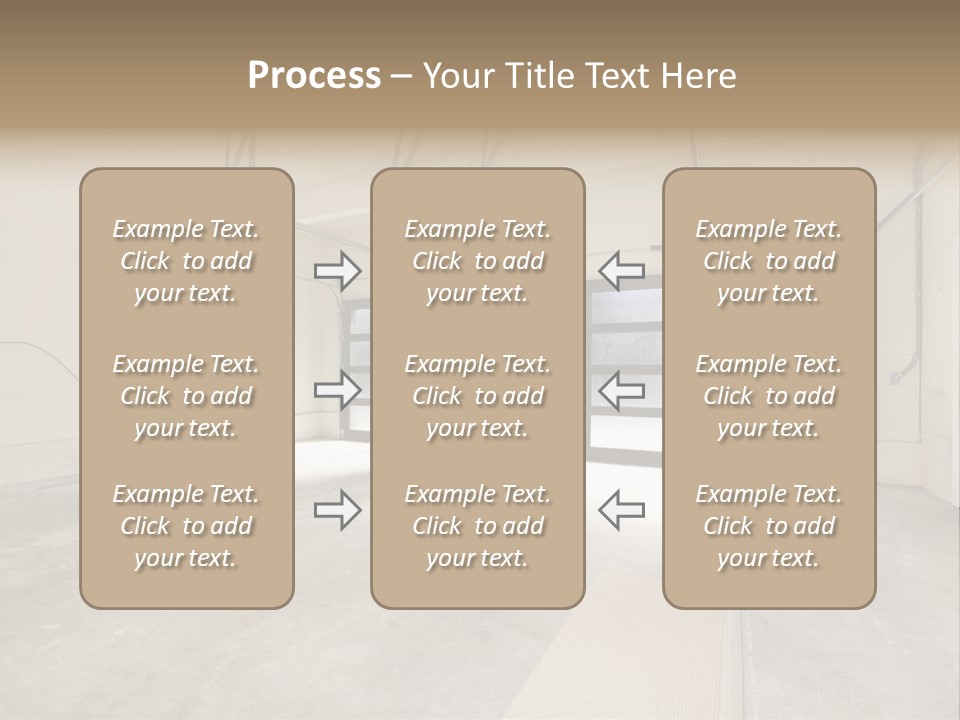
Task: Click the top left-pointing arrow
Action: 621,270
